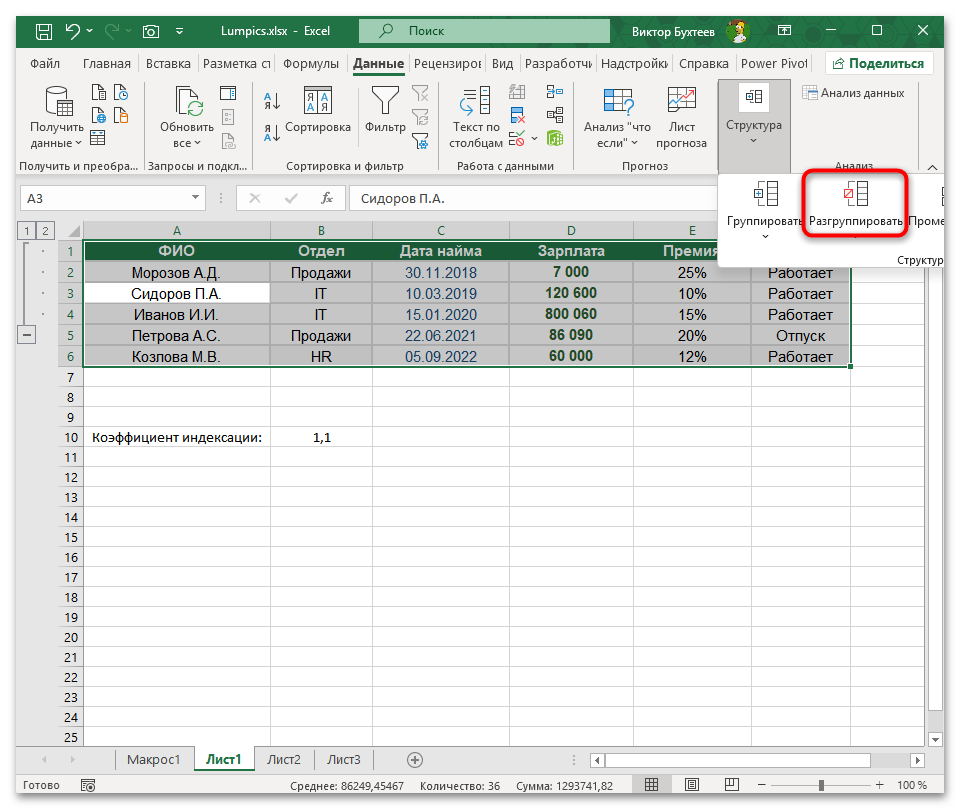
Task: Click the Группировать (Group) icon
Action: point(765,194)
